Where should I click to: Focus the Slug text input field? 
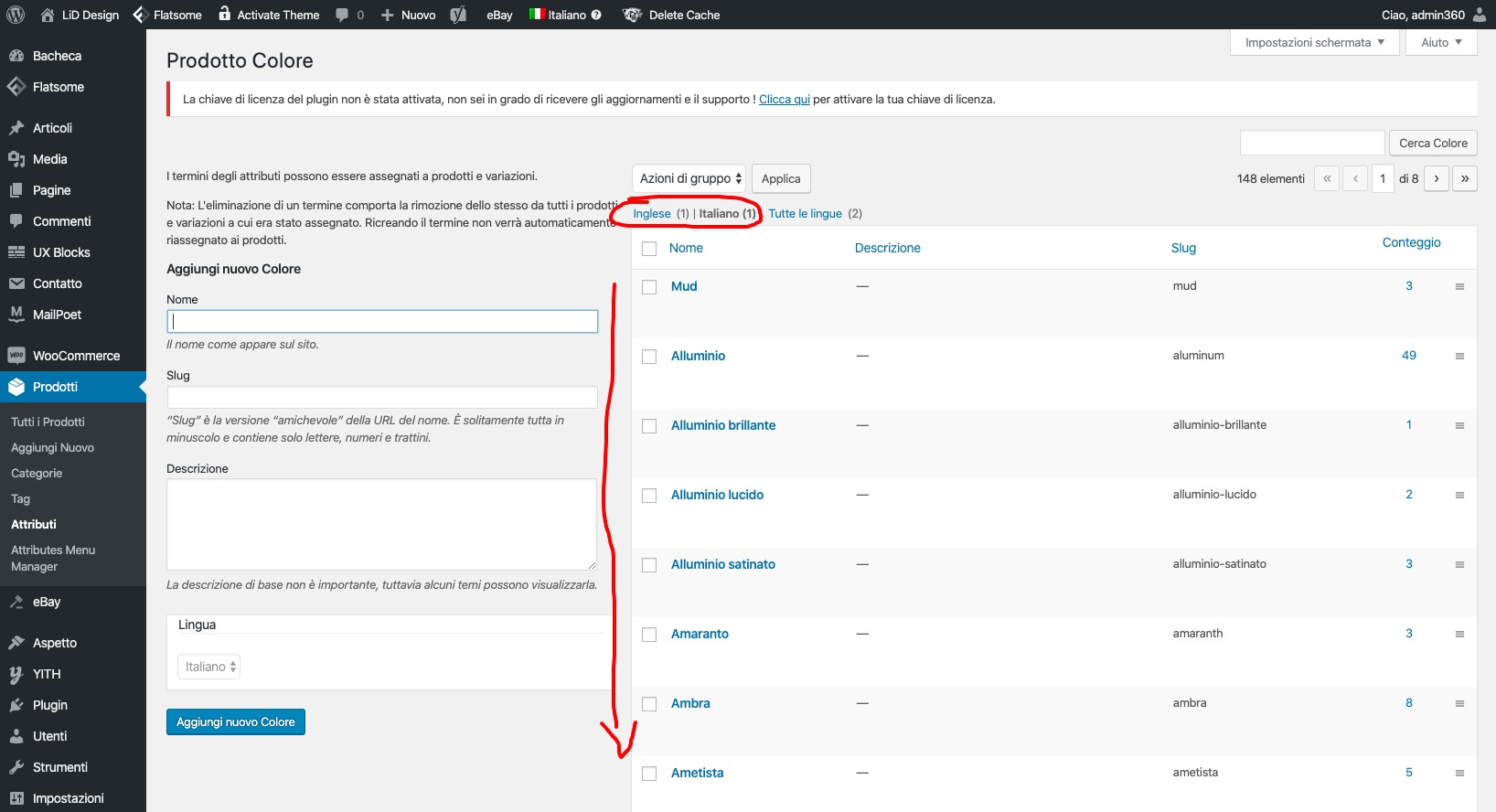tap(382, 397)
